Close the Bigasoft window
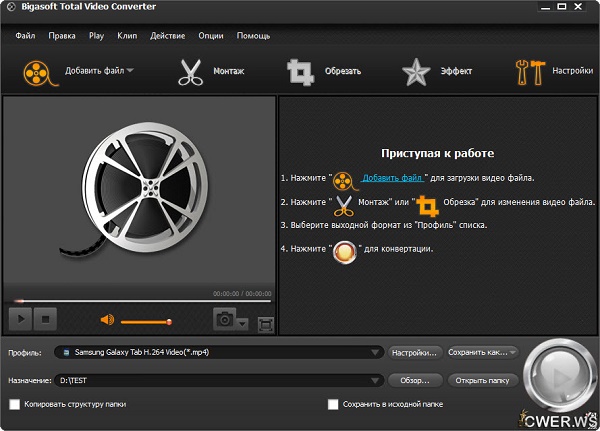Screen dimensions: 600x431 click(579, 7)
